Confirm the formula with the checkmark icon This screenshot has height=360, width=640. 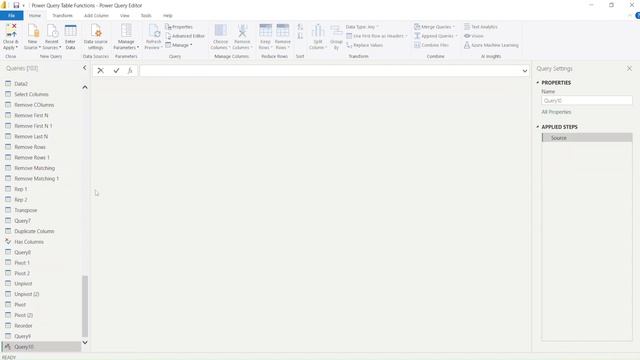point(116,71)
